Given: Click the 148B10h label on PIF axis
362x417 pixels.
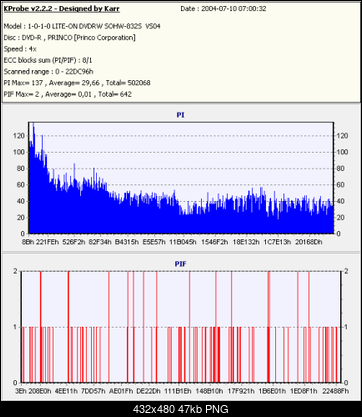Looking at the screenshot, I should (209, 391).
